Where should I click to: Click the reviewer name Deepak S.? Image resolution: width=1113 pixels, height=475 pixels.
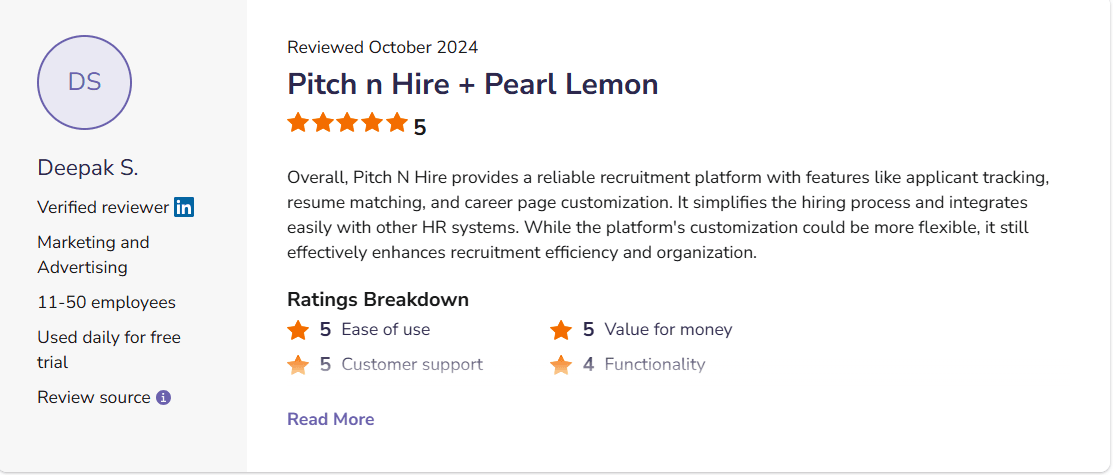[88, 167]
